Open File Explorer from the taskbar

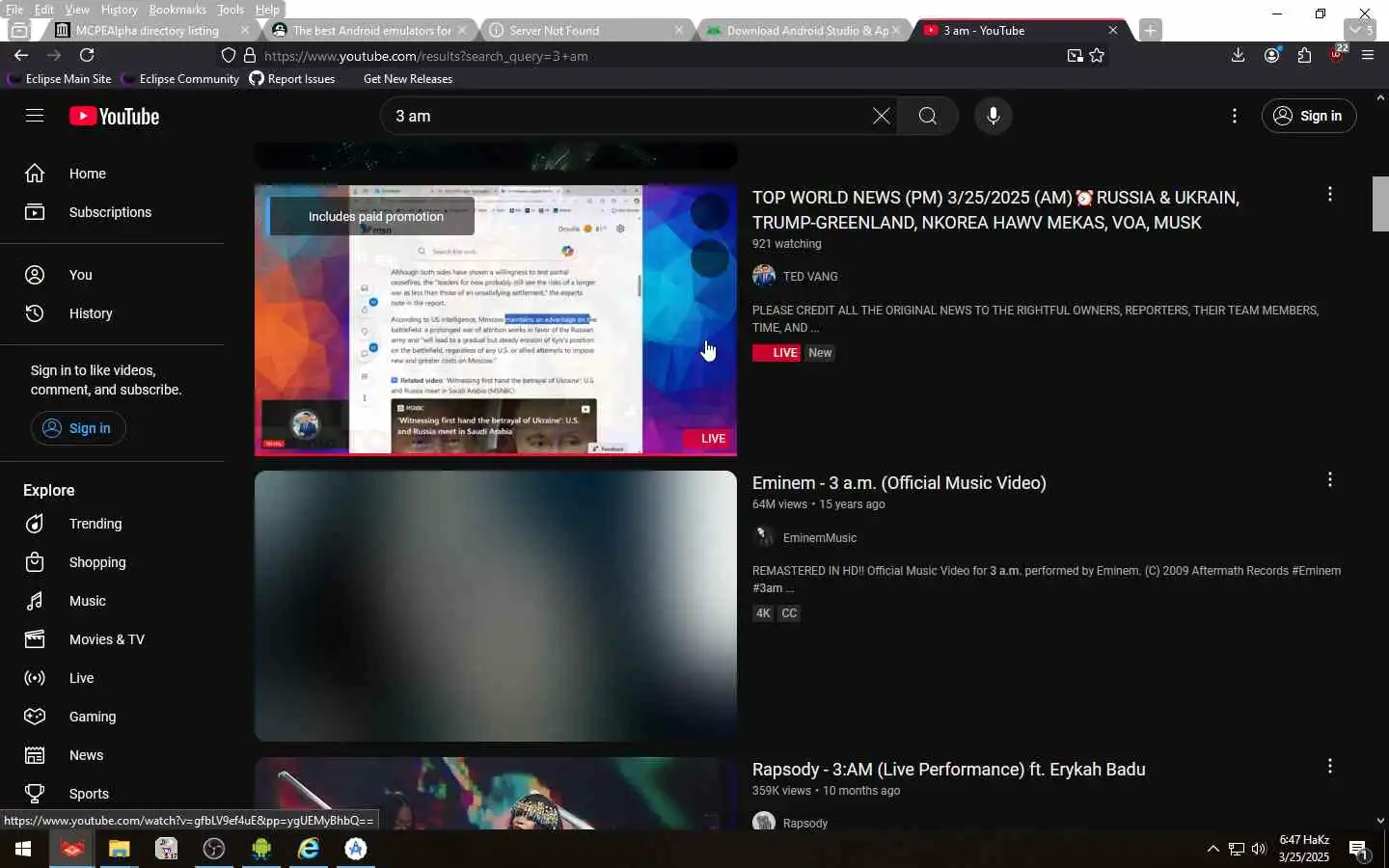click(x=119, y=849)
